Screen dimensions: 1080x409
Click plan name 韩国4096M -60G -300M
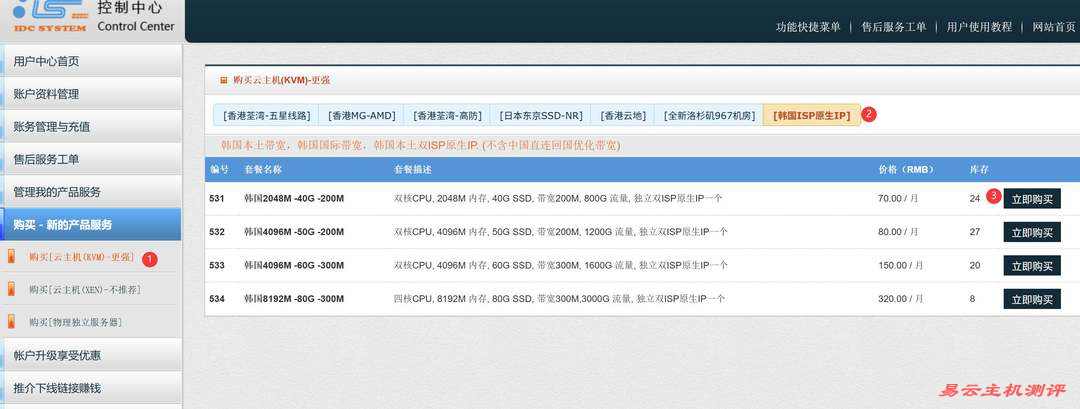click(293, 265)
